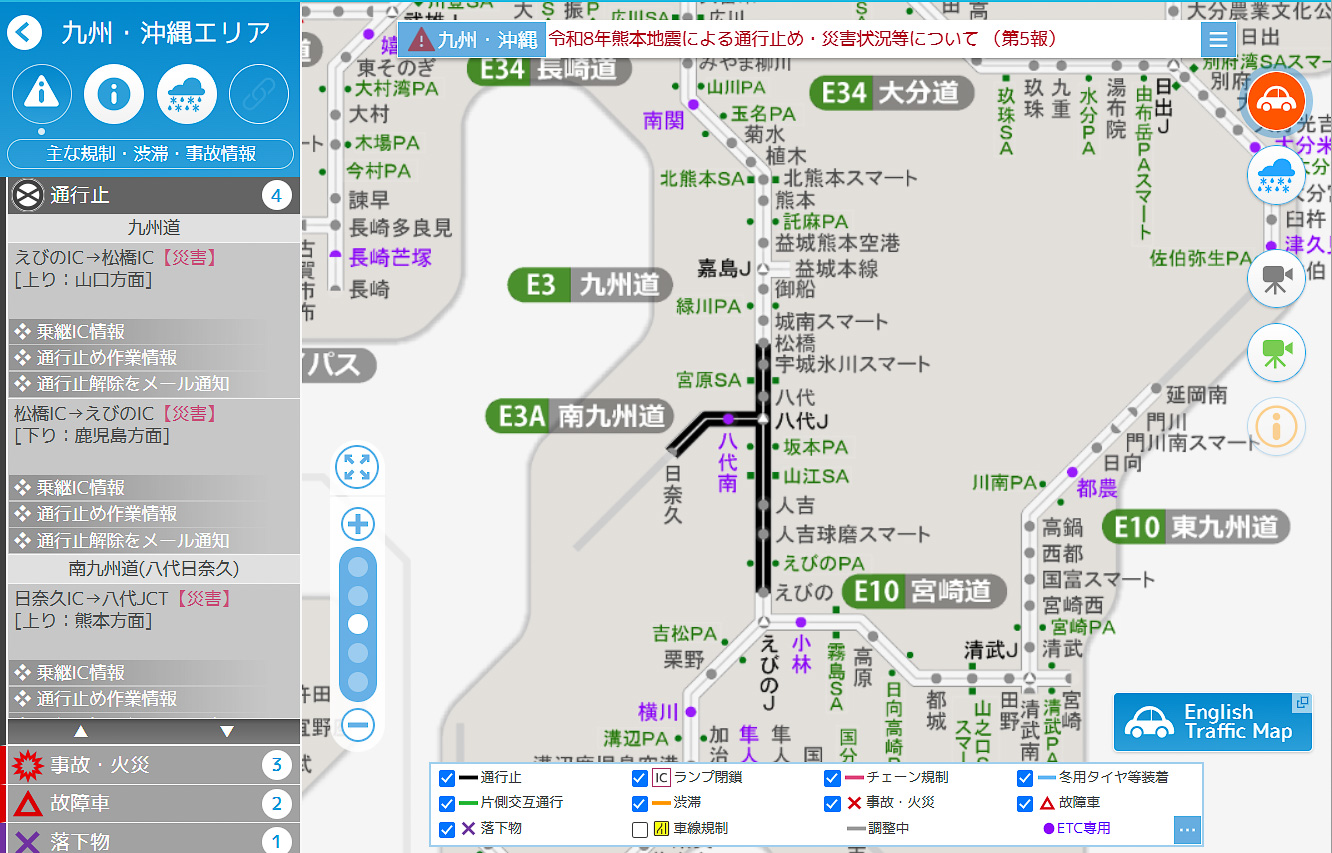Viewport: 1332px width, 853px height.
Task: Show the gray camera layer on the map
Action: [1276, 277]
